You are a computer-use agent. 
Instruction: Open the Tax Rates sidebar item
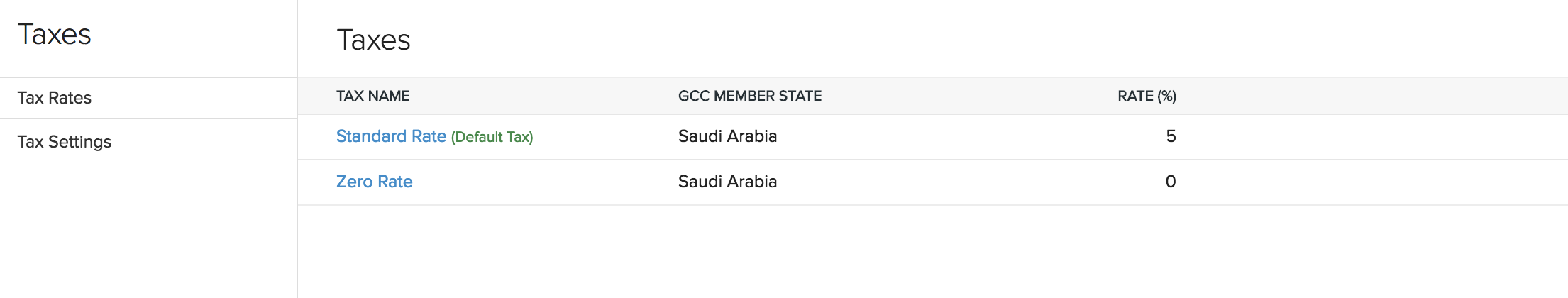click(55, 98)
